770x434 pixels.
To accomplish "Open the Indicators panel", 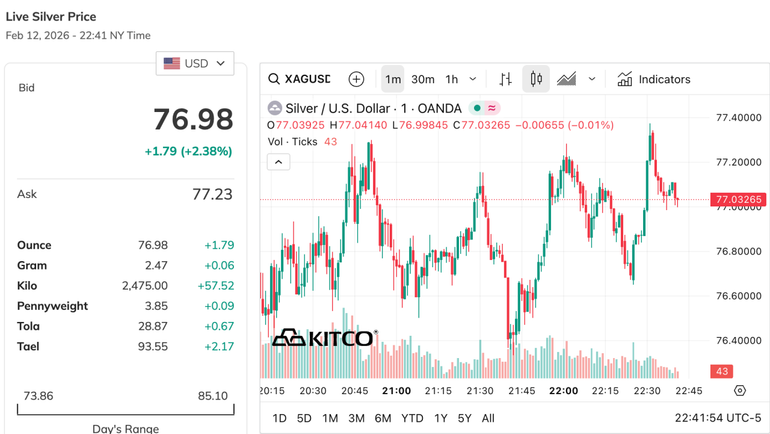I will coord(654,79).
